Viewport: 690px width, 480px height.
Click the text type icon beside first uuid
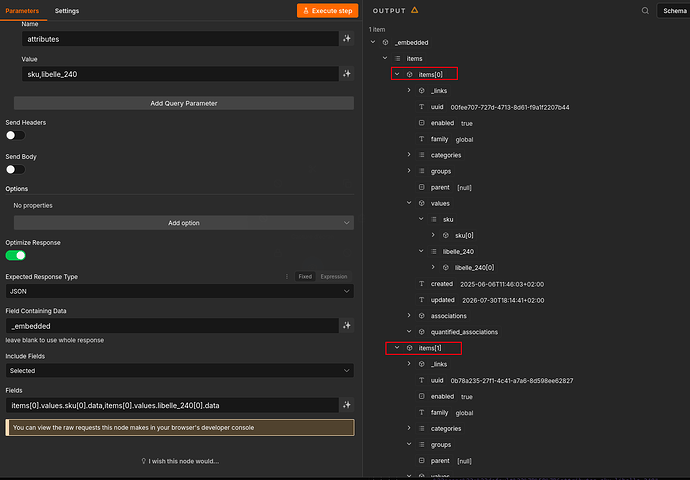click(x=422, y=107)
